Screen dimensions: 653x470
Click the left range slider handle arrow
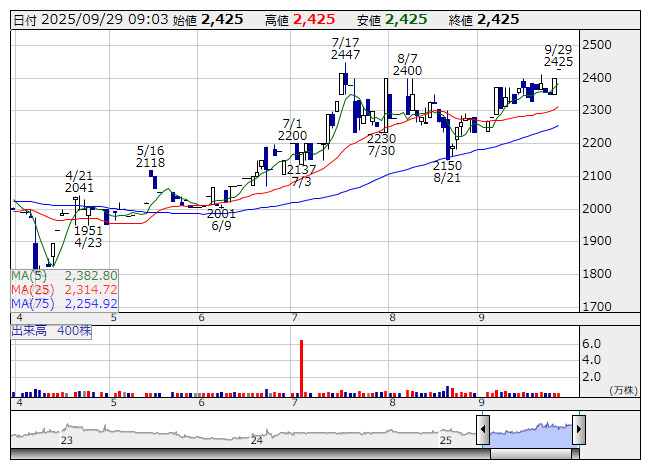tap(483, 429)
